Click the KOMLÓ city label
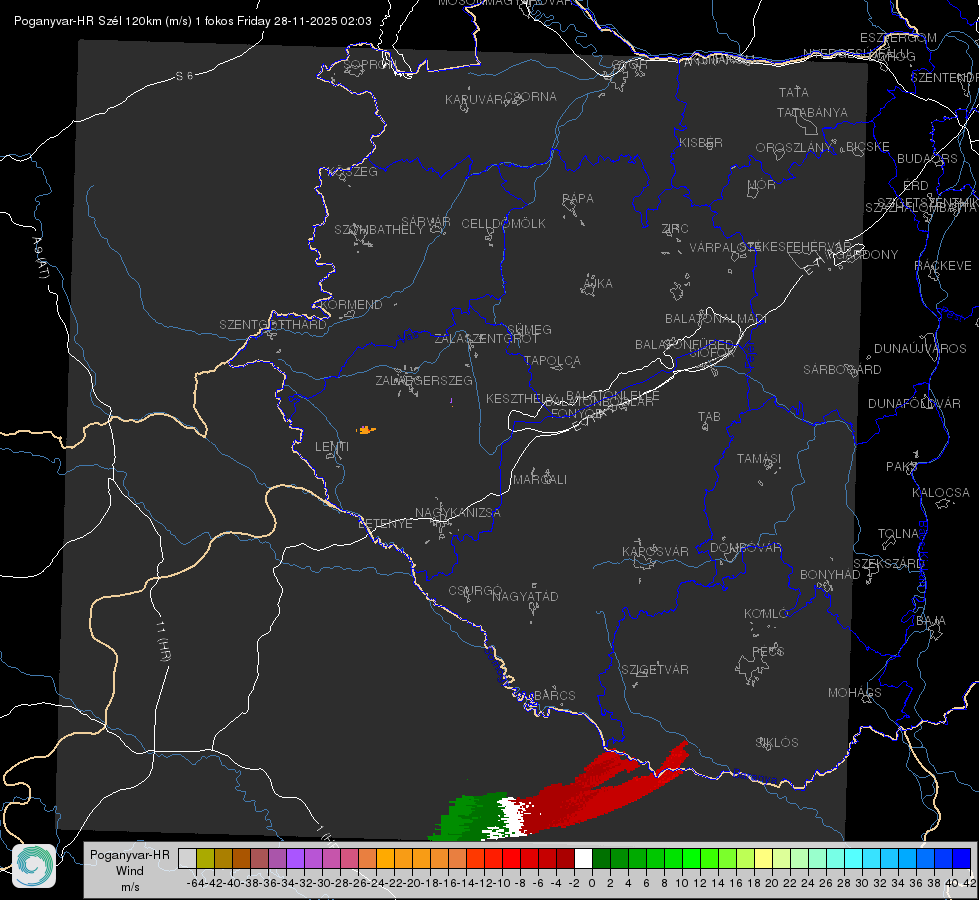 click(x=766, y=614)
